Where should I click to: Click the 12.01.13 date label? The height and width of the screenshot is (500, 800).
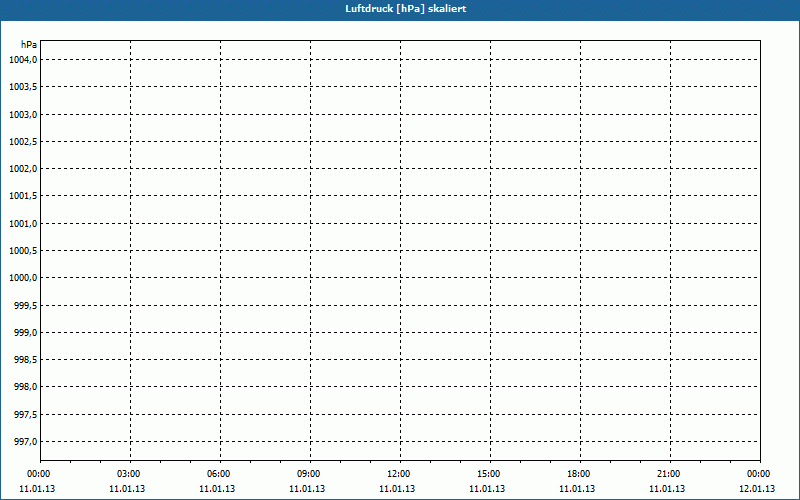tap(757, 489)
